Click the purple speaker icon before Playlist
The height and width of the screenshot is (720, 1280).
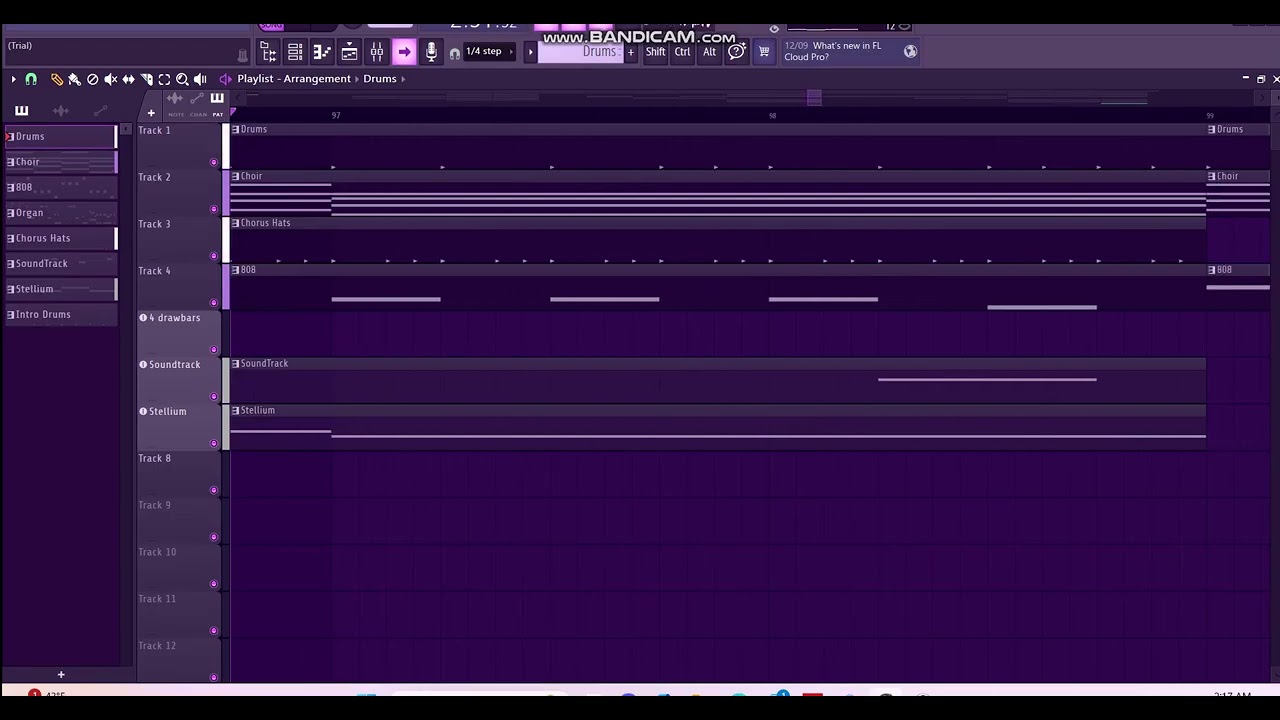225,79
